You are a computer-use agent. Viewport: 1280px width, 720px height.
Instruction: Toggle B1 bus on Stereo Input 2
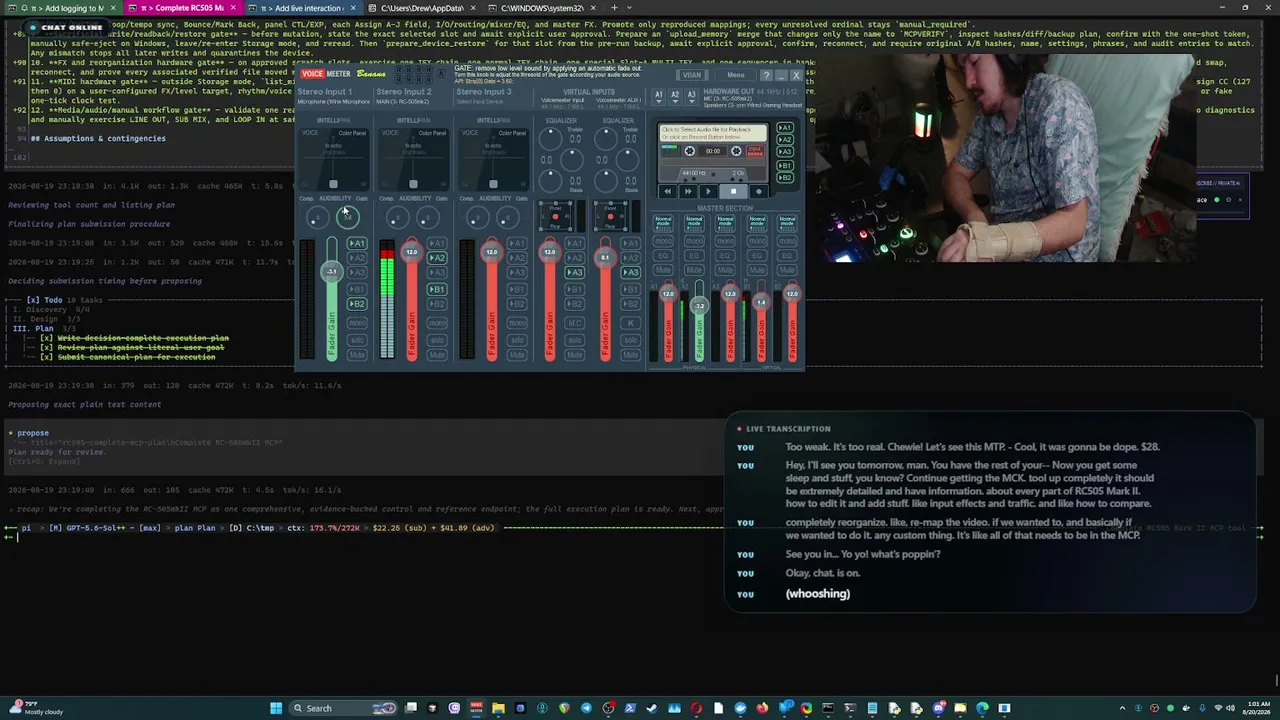437,289
